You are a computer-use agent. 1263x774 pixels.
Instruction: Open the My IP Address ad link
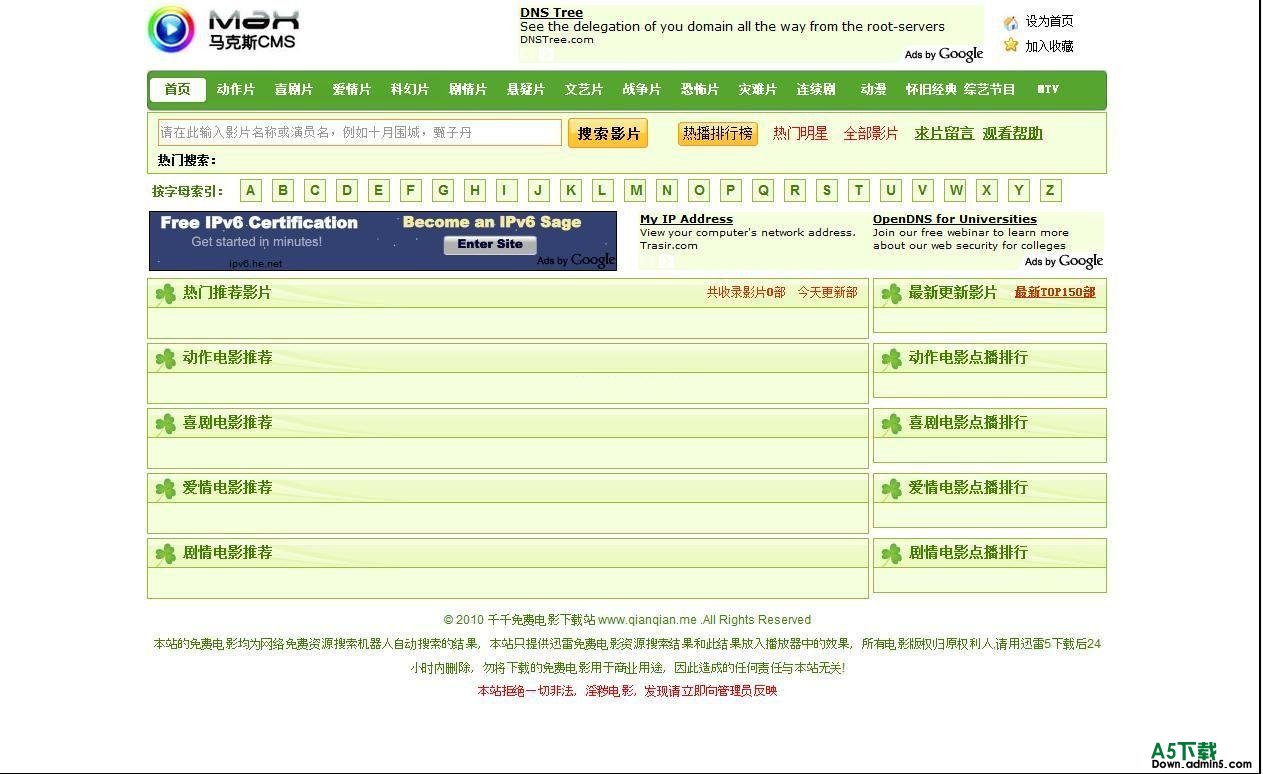686,219
